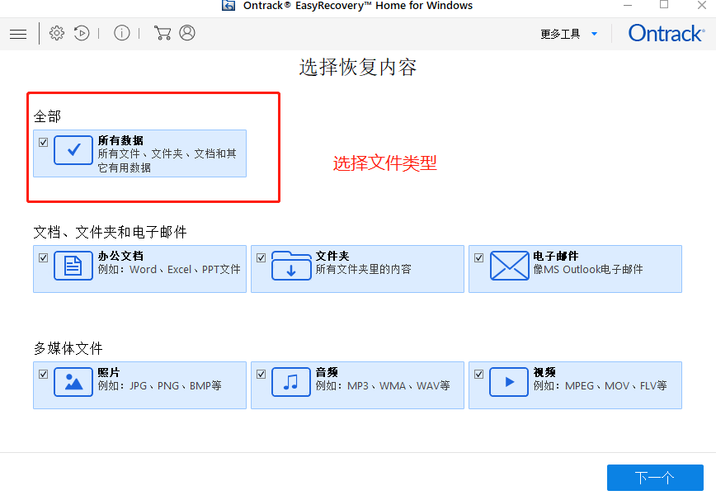Click the 视频 title text

coord(544,372)
